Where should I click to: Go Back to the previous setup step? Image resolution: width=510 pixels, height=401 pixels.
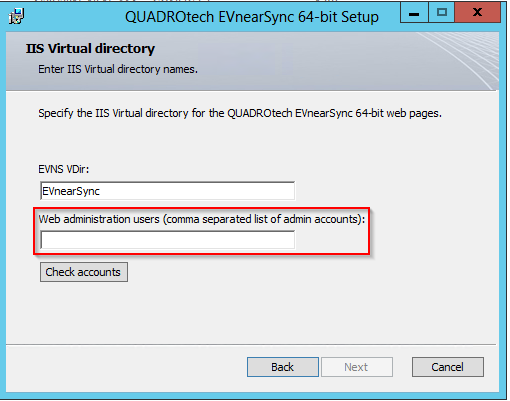[x=283, y=367]
